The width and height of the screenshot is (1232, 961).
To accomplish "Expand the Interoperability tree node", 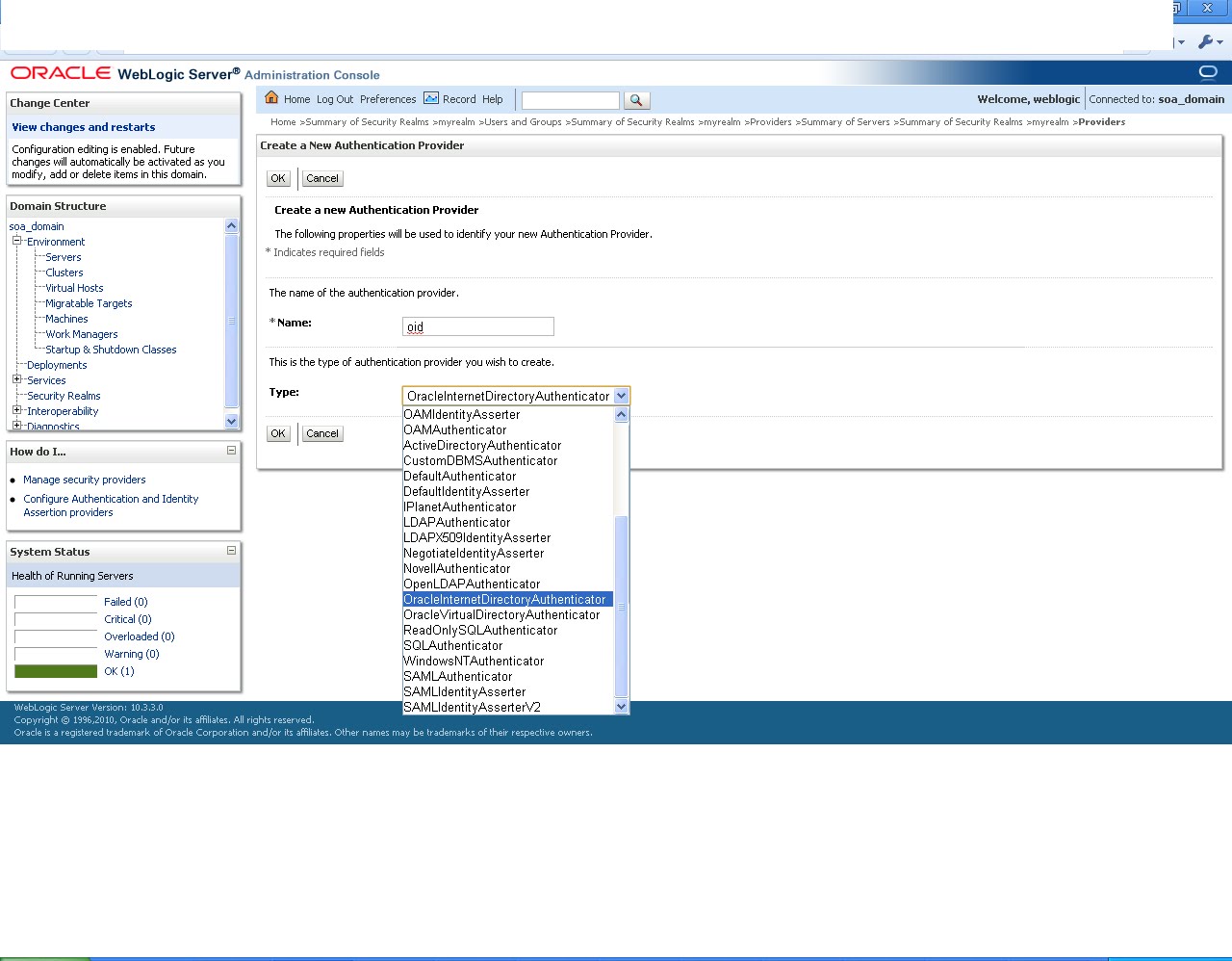I will click(x=16, y=410).
